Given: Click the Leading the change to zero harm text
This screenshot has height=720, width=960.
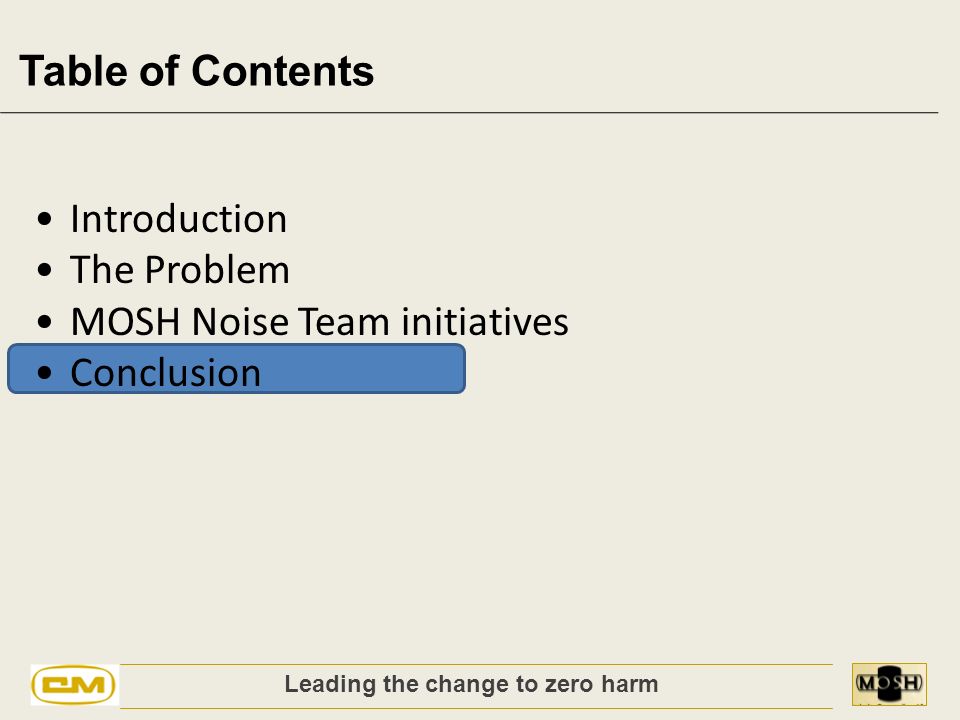Looking at the screenshot, I should pyautogui.click(x=471, y=684).
